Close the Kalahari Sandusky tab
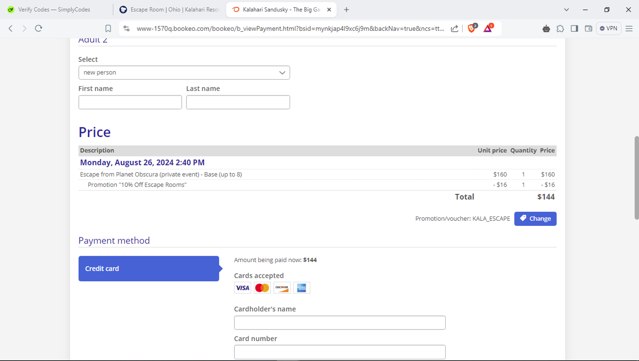Screen dimensions: 639x361 click(329, 9)
